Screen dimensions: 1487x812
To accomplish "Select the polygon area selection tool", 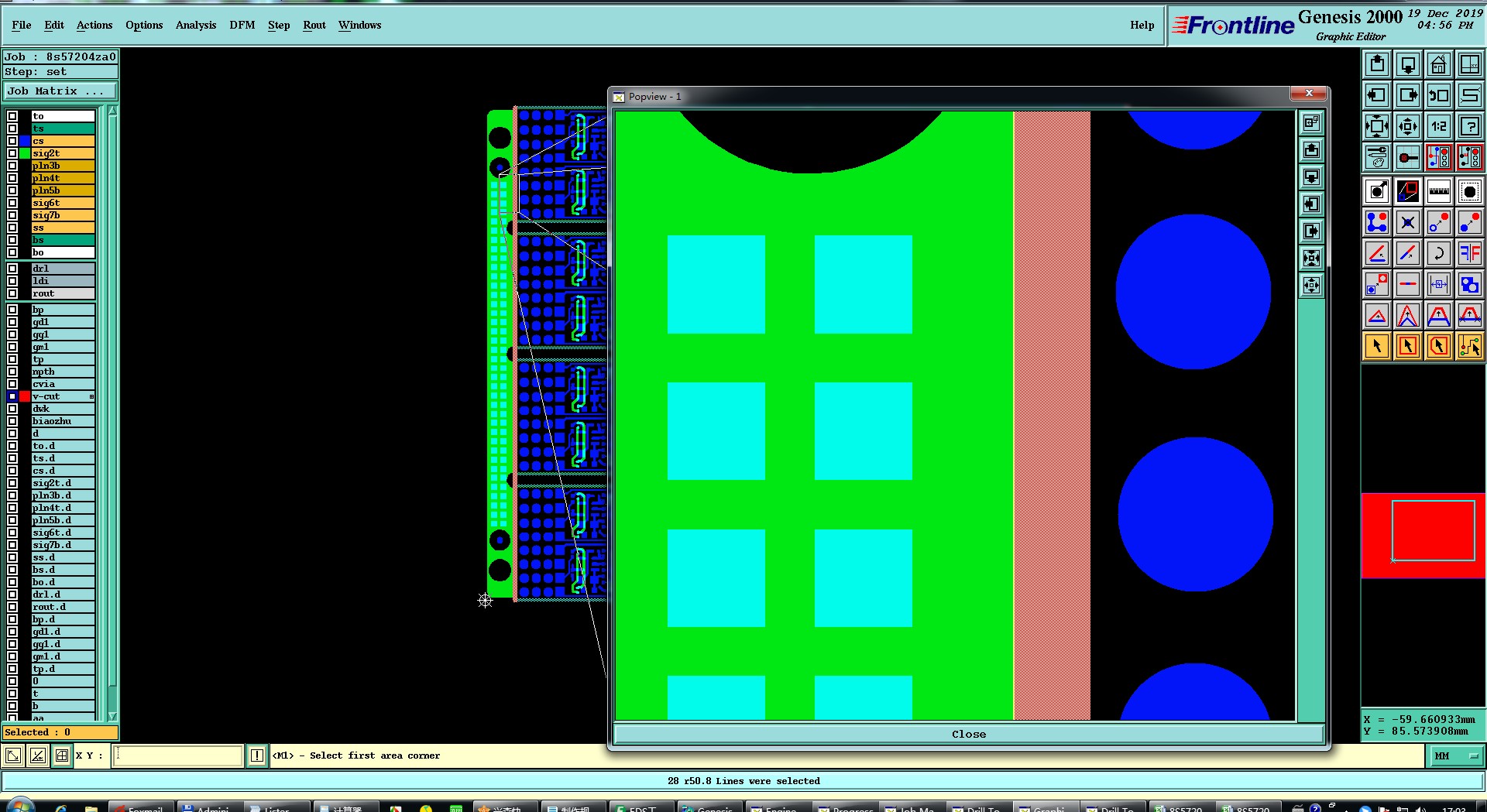I will tap(1438, 346).
